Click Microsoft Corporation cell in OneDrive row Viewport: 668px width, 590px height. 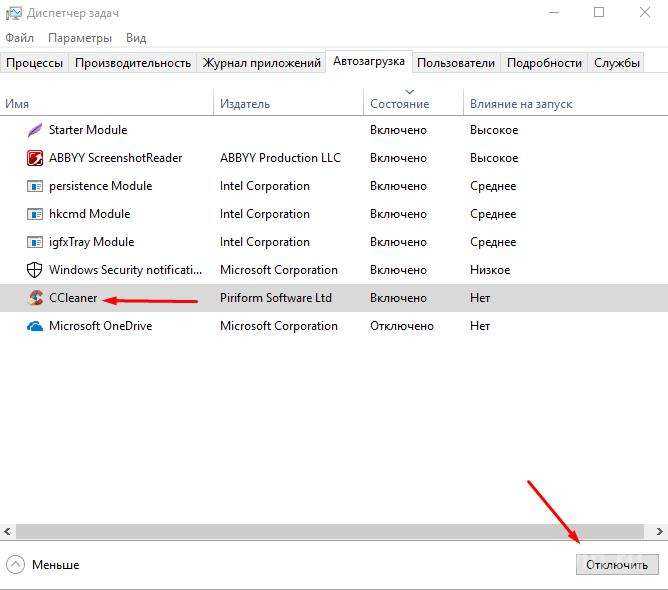pyautogui.click(x=279, y=326)
